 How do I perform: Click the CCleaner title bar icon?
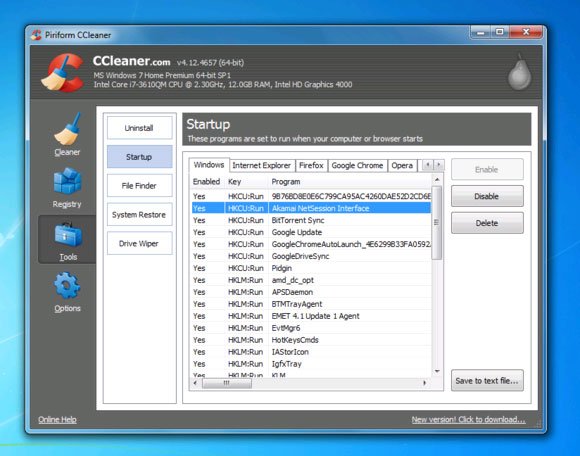coord(36,35)
